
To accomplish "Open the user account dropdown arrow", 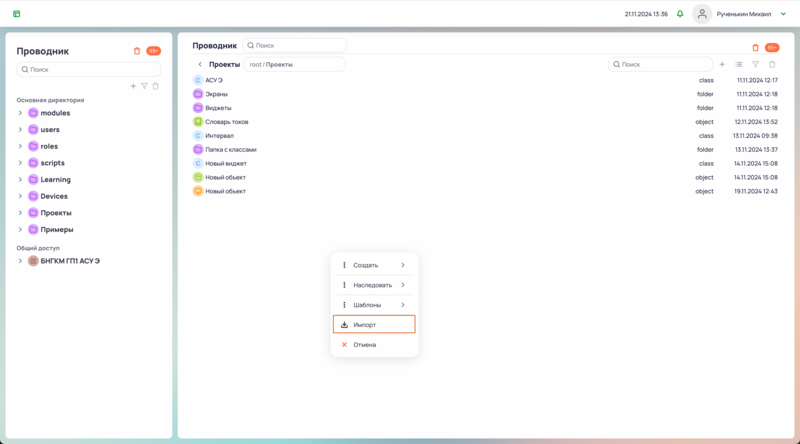I will tap(783, 14).
